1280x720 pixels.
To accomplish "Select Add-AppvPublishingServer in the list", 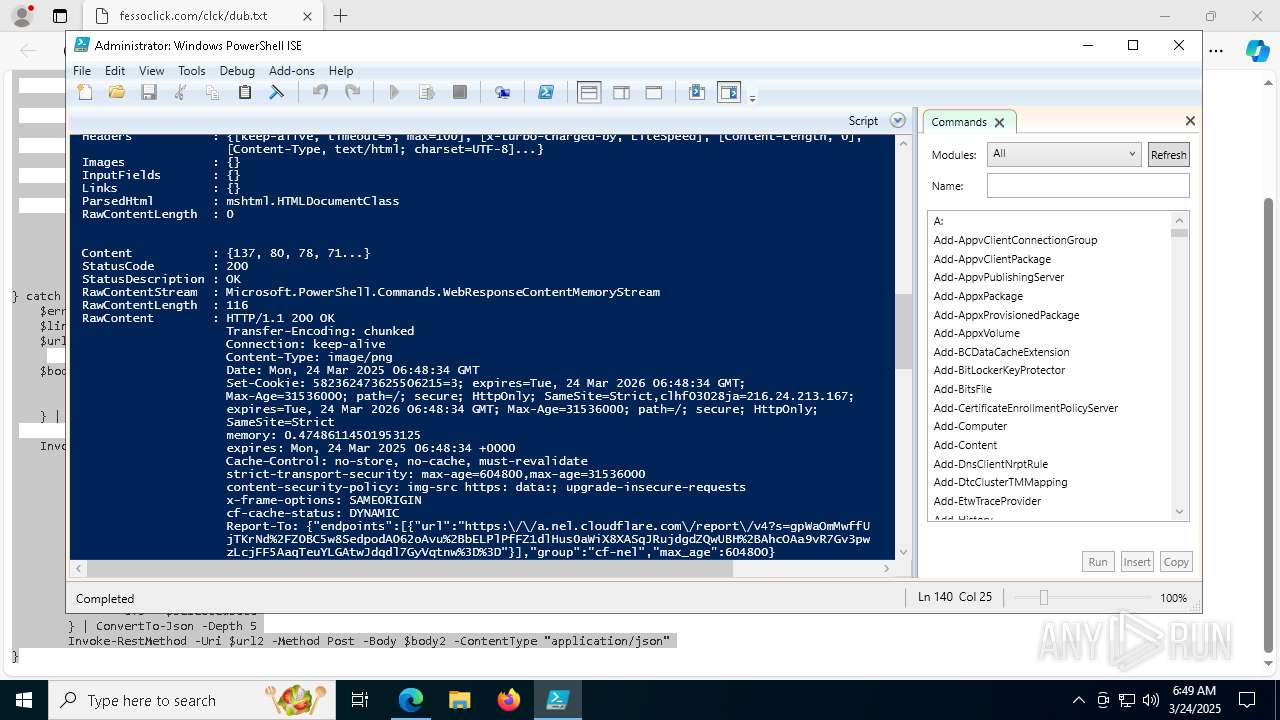I will pyautogui.click(x=999, y=277).
